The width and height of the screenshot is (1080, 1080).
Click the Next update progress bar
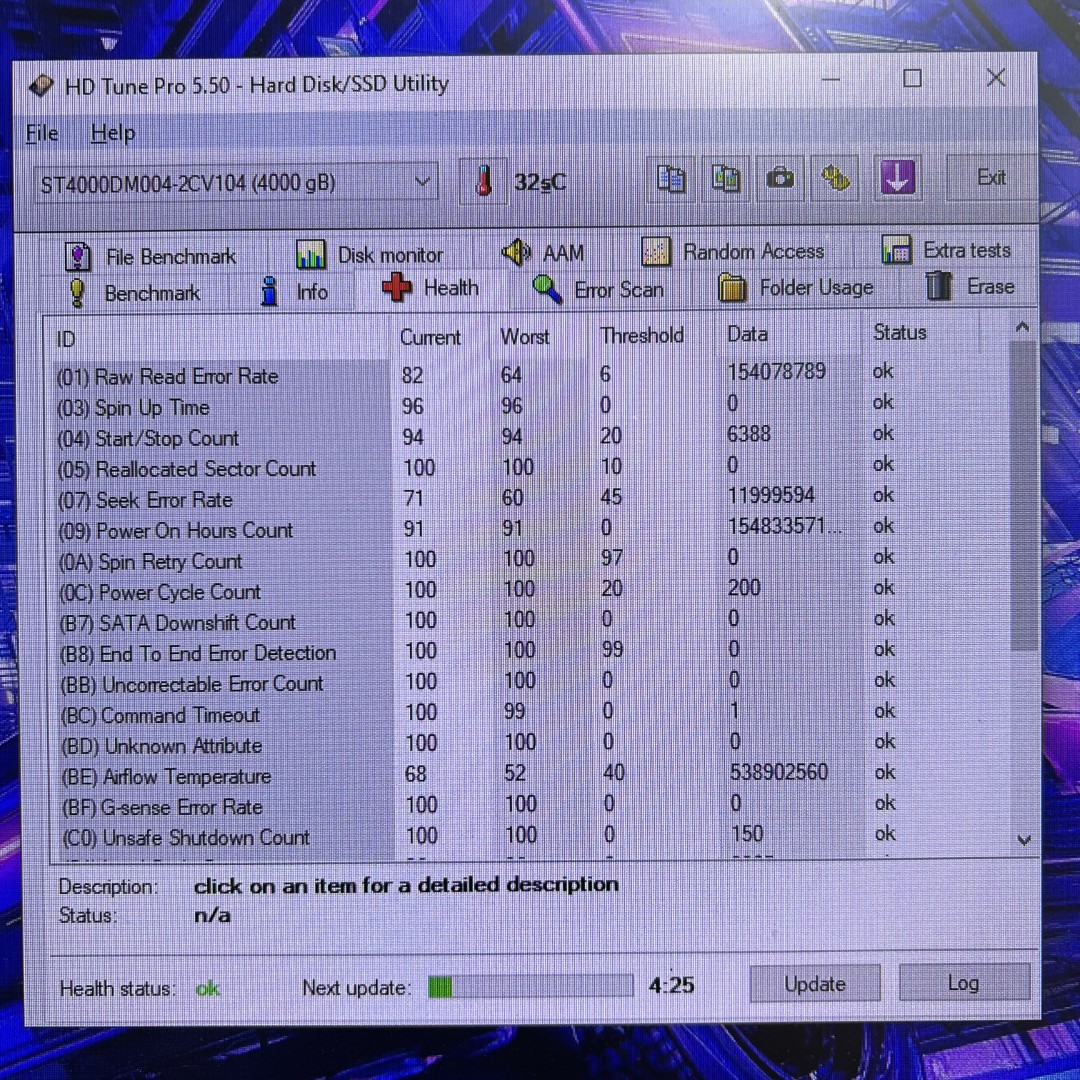pos(531,987)
